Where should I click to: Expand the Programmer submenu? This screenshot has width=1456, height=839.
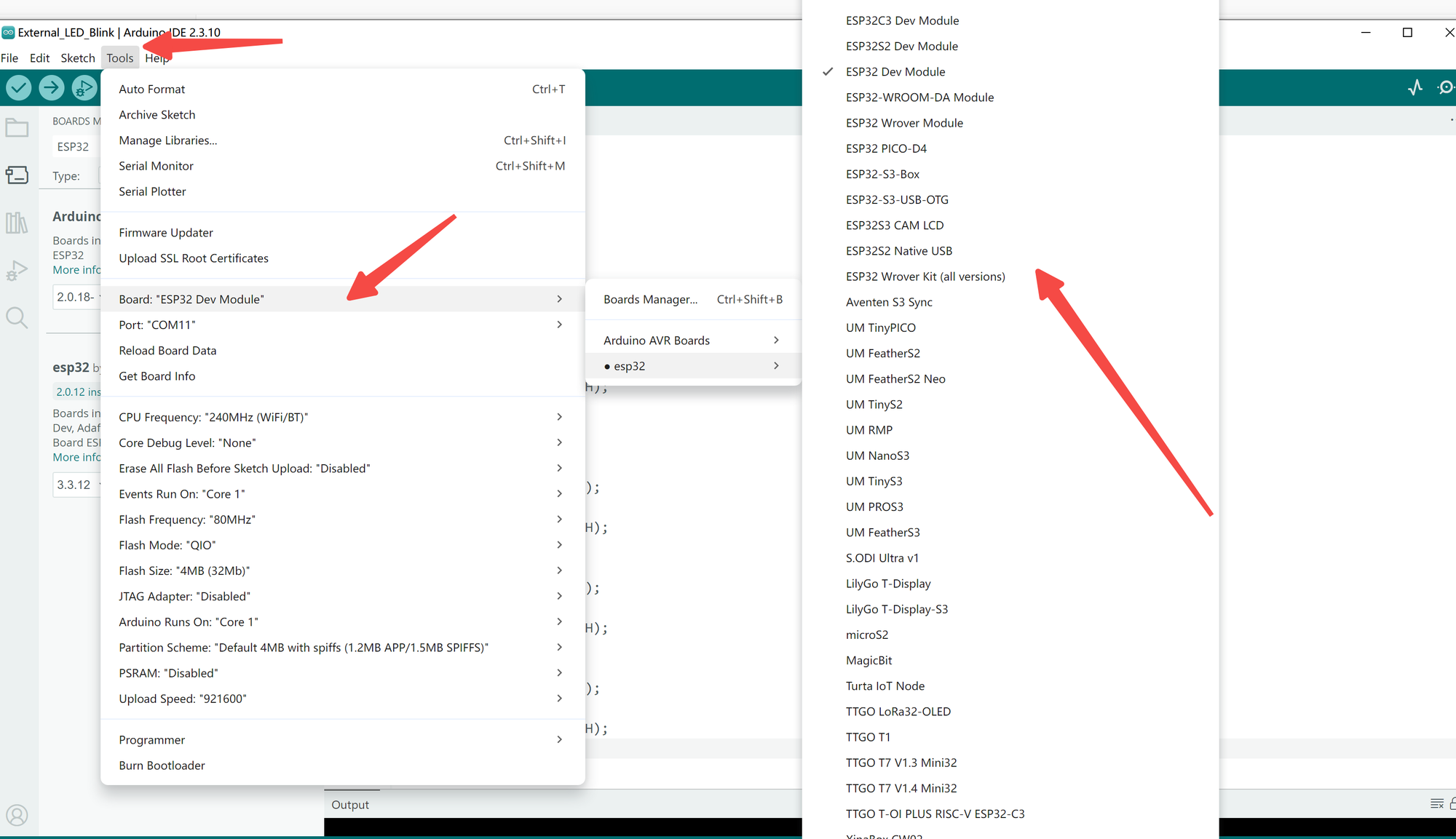point(342,740)
